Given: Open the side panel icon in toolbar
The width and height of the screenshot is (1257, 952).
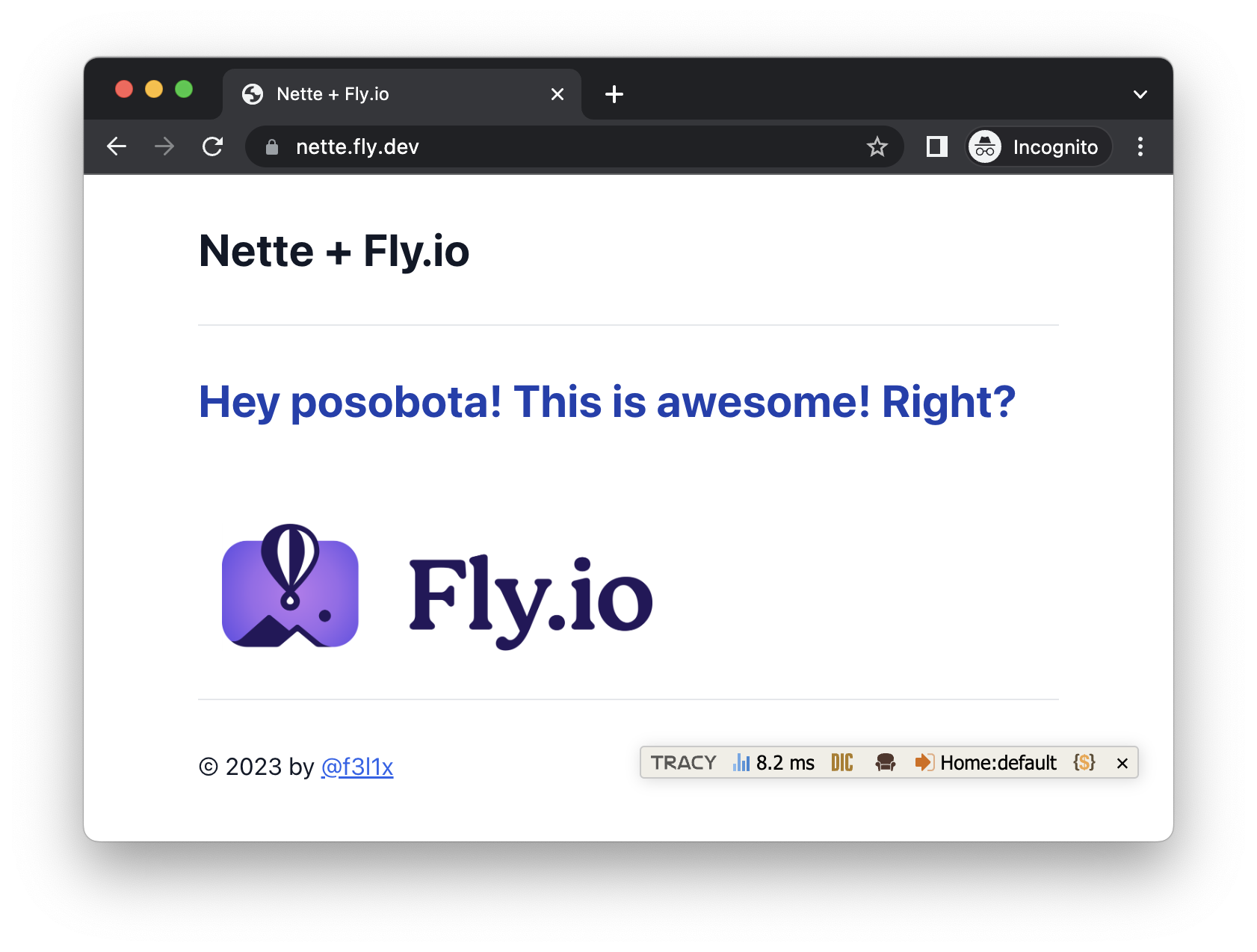Looking at the screenshot, I should point(936,146).
